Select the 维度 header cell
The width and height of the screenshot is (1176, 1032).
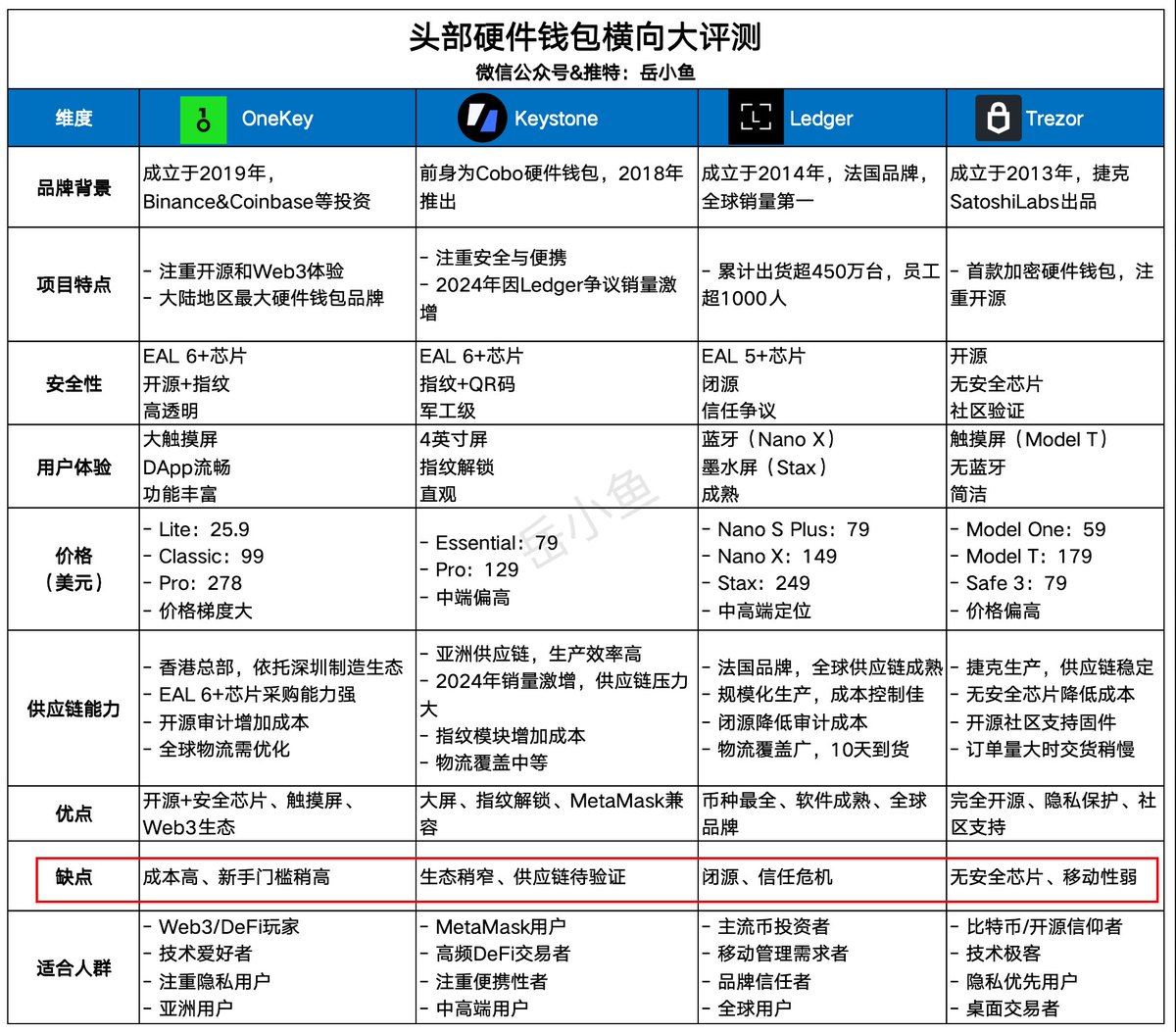click(73, 118)
